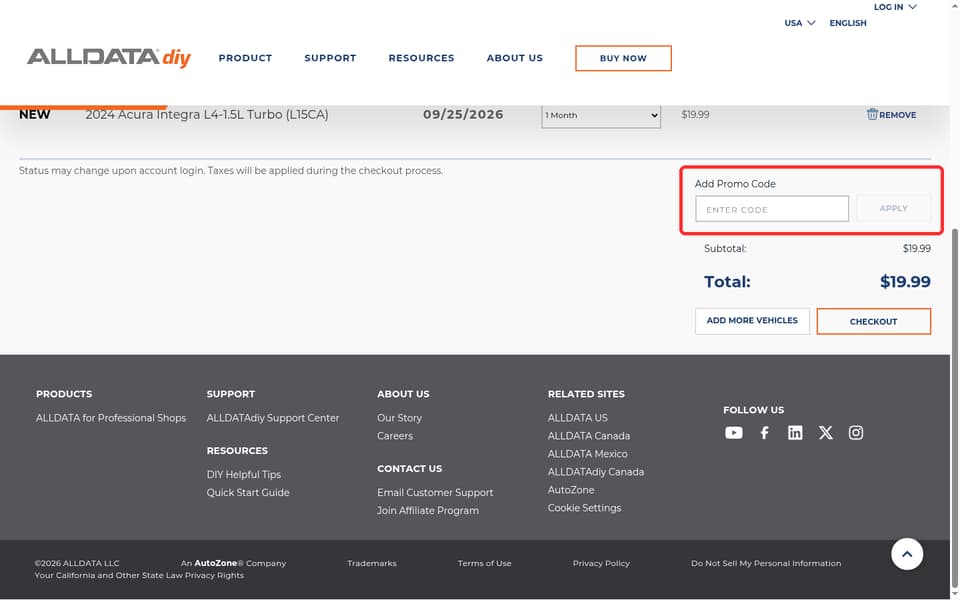Click the Total $19.99 amount
The width and height of the screenshot is (960, 600).
pyautogui.click(x=905, y=282)
